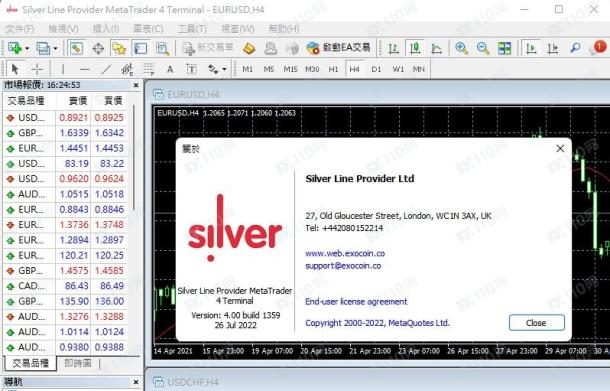Select the M30 timeframe
Viewport: 610px width, 391px height.
click(312, 69)
